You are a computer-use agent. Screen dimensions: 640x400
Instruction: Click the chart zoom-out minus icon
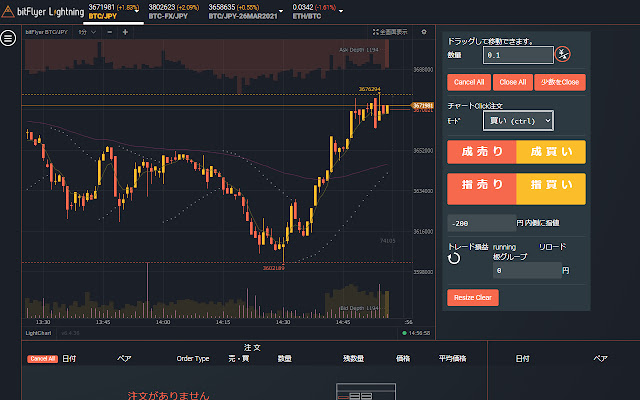tap(109, 32)
